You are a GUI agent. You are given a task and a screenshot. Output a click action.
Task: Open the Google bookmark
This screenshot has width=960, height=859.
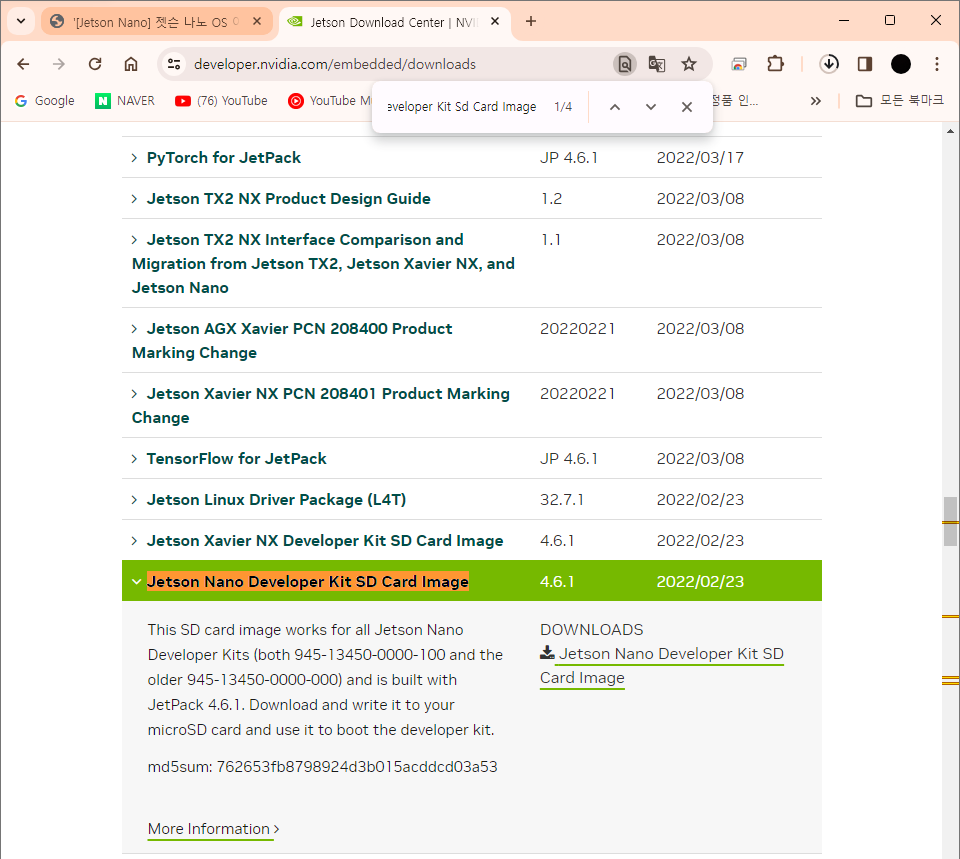tap(45, 100)
